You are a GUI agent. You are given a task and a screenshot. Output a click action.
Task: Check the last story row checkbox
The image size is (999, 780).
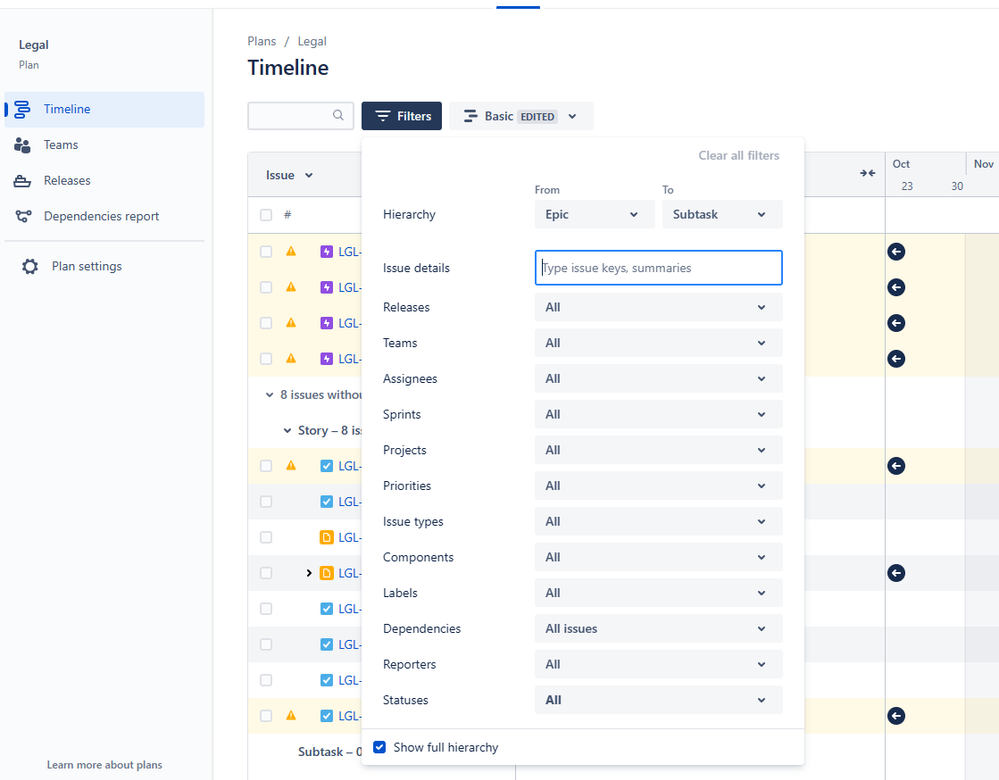[x=266, y=716]
